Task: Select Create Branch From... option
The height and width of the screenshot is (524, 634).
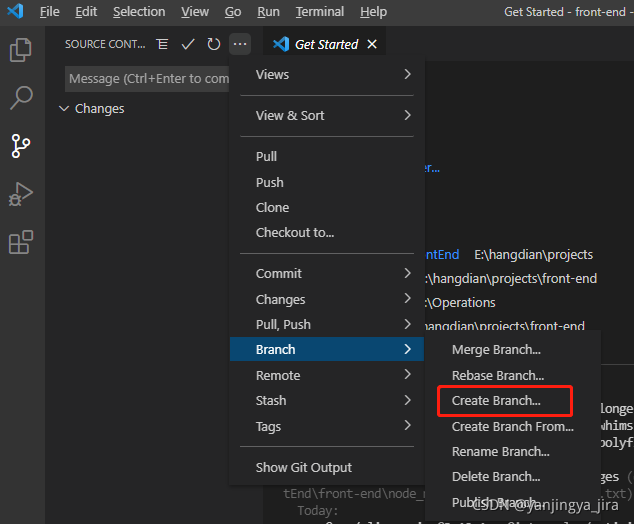Action: click(x=513, y=426)
